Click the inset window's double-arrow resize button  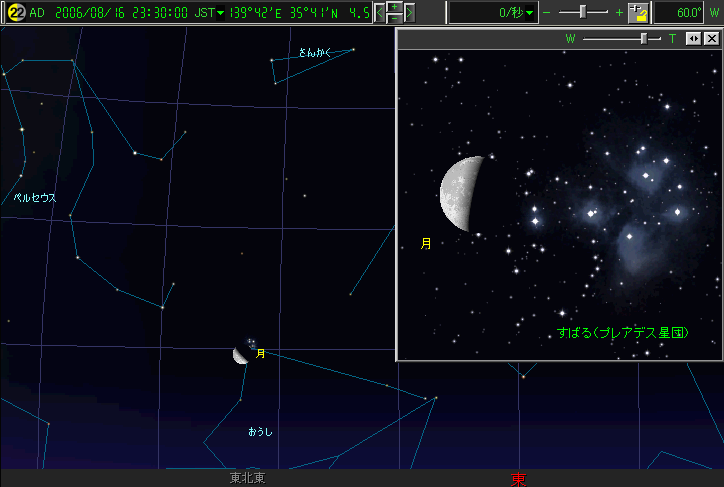[694, 39]
